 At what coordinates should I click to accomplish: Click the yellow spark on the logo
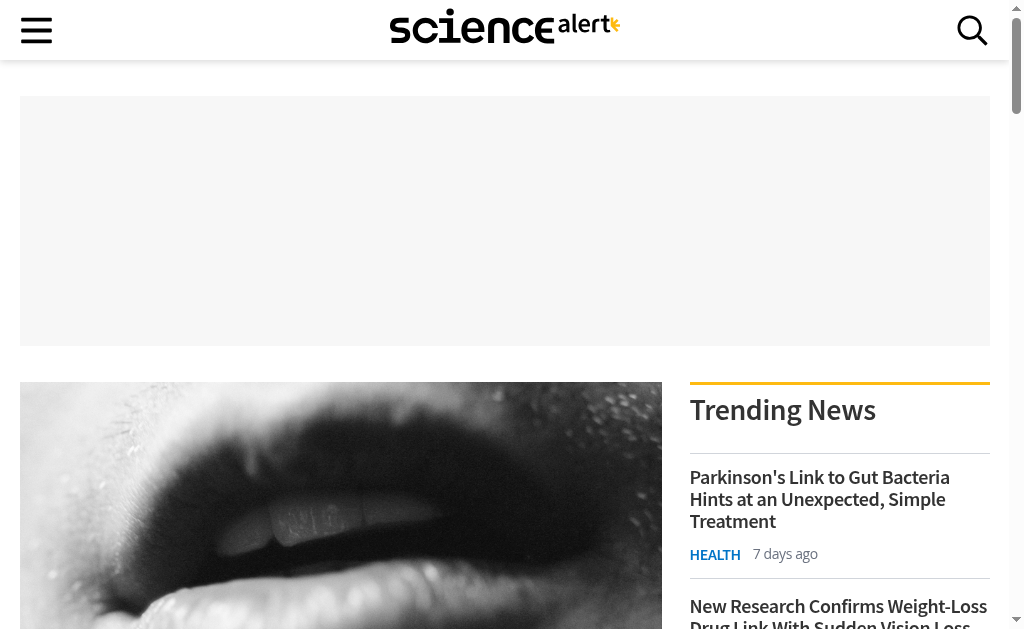coord(615,25)
